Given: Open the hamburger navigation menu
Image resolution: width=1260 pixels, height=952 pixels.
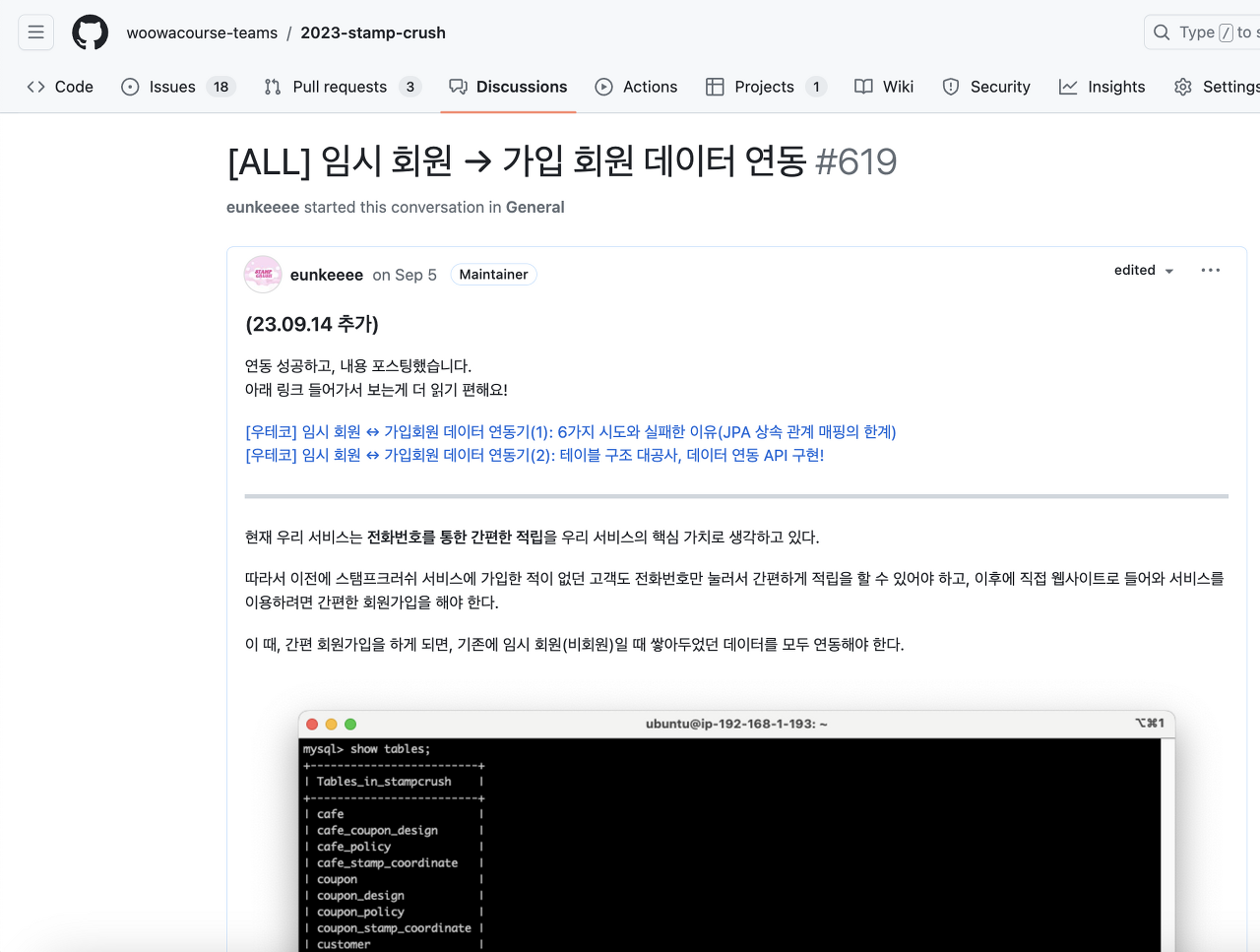Looking at the screenshot, I should click(35, 32).
